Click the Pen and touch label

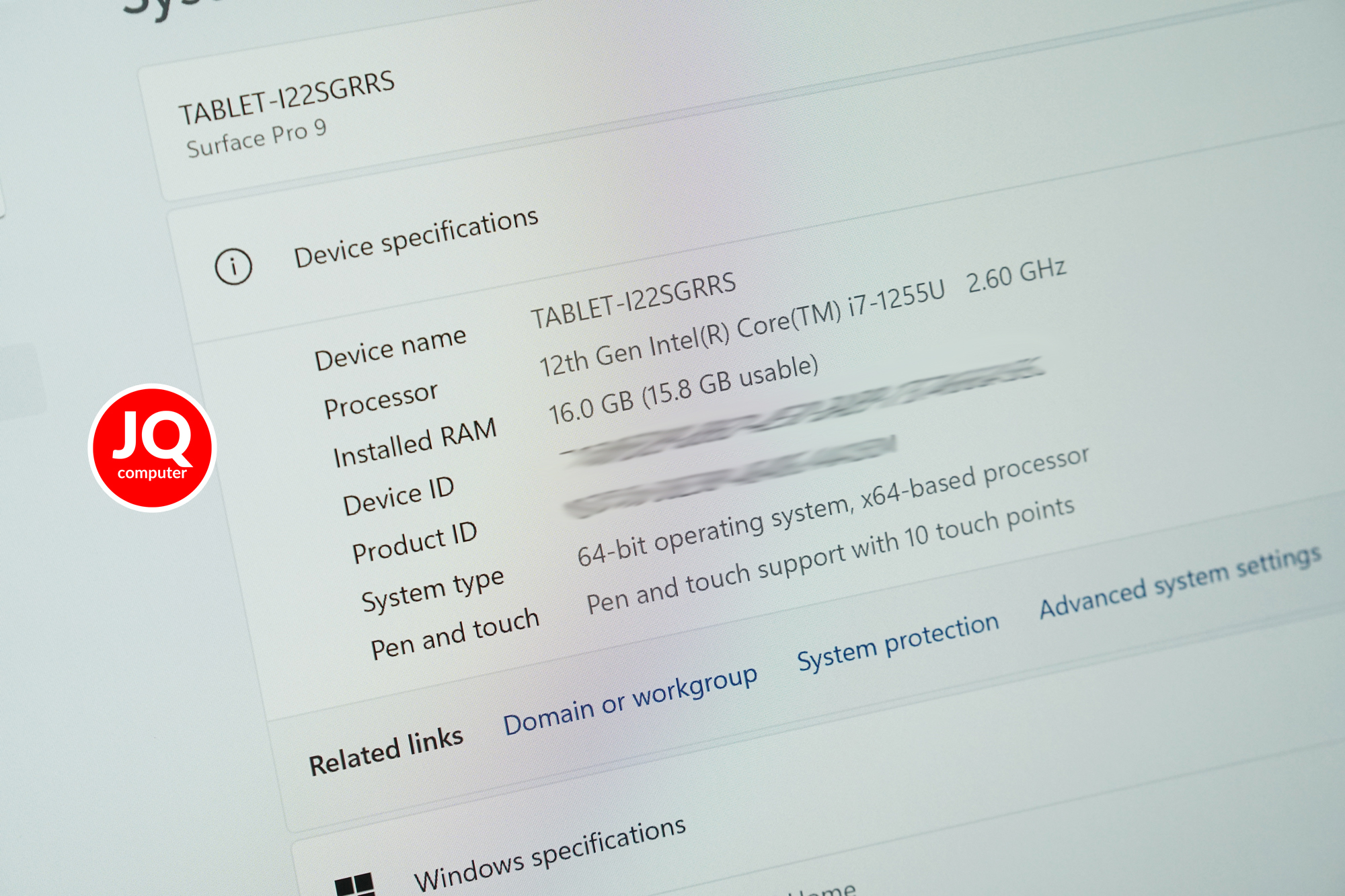tap(455, 633)
